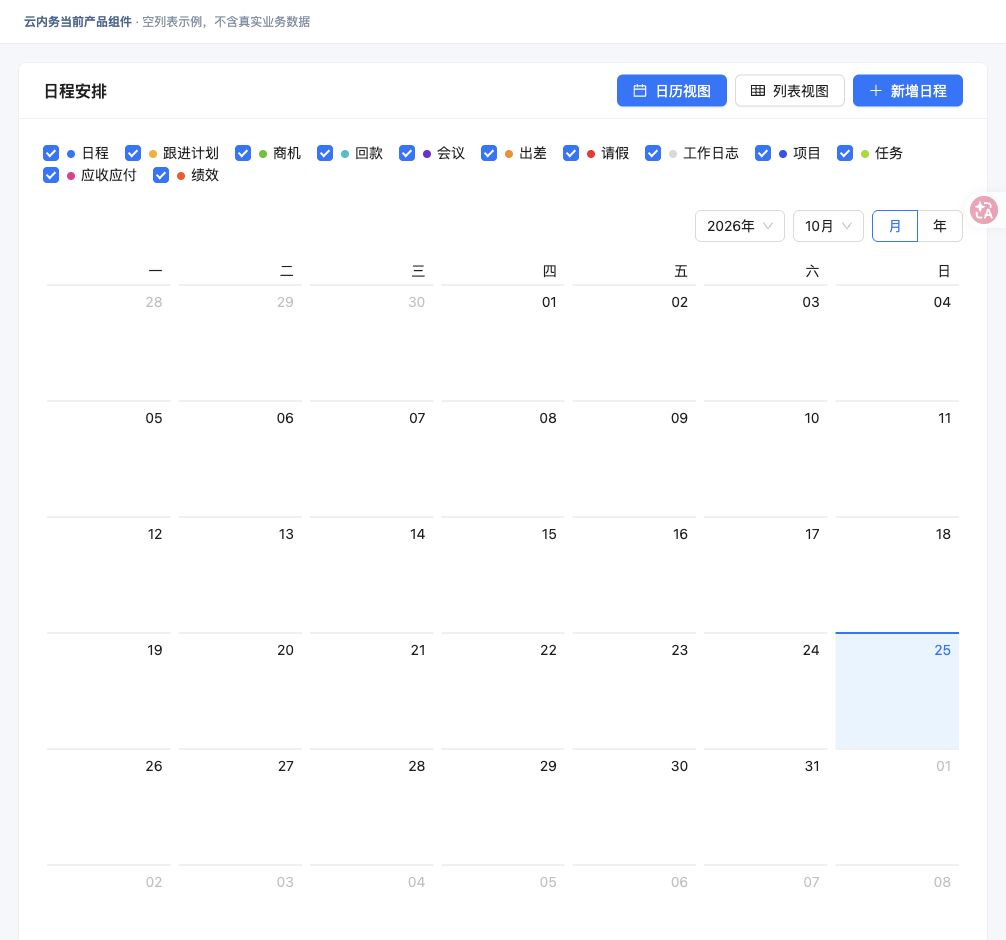Image resolution: width=1006 pixels, height=940 pixels.
Task: Switch to 列表视图
Action: pyautogui.click(x=790, y=90)
